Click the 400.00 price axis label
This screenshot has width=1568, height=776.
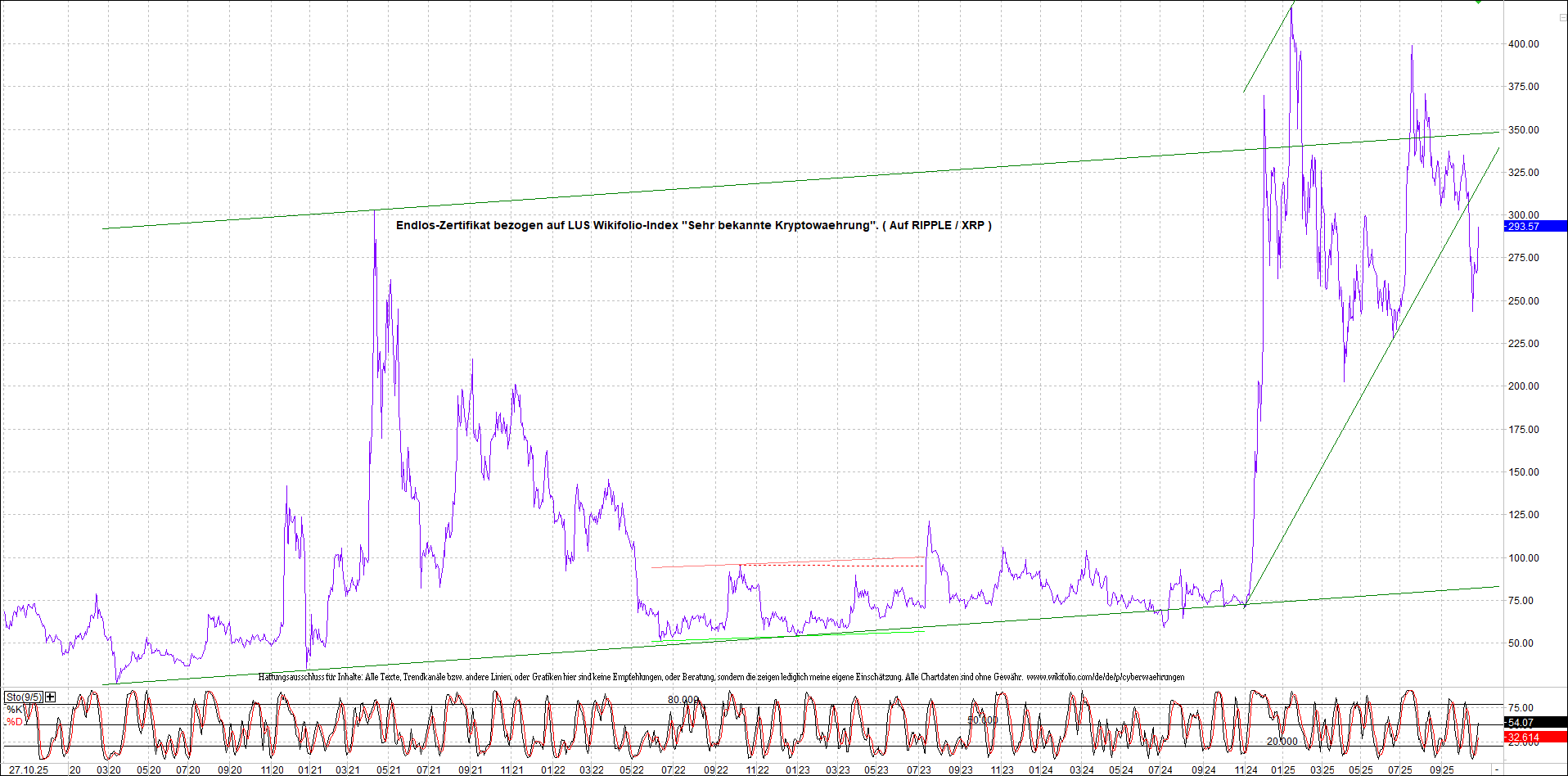point(1523,44)
